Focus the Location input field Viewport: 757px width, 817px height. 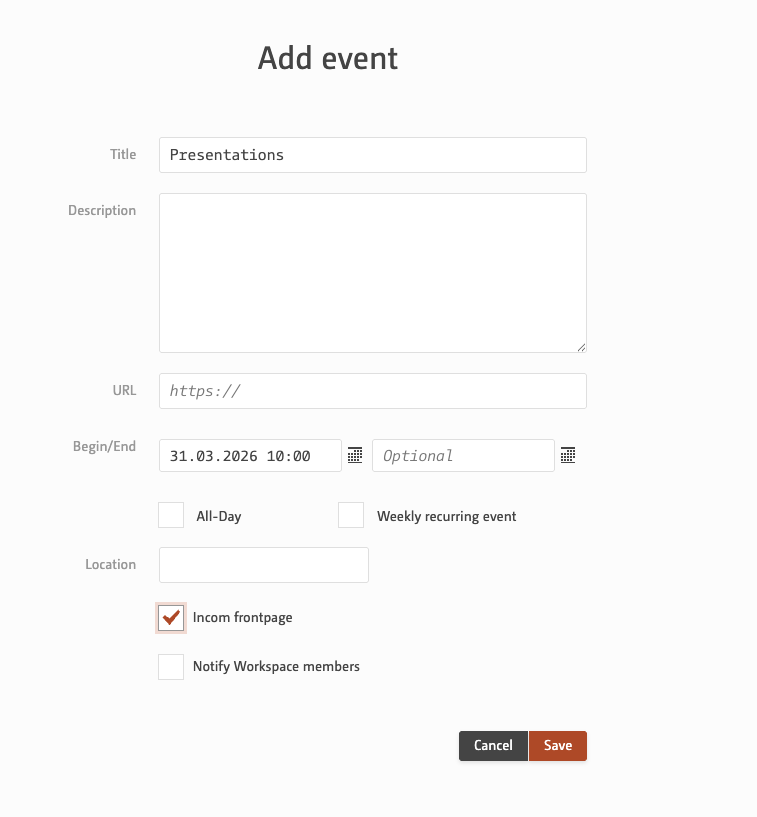point(264,565)
